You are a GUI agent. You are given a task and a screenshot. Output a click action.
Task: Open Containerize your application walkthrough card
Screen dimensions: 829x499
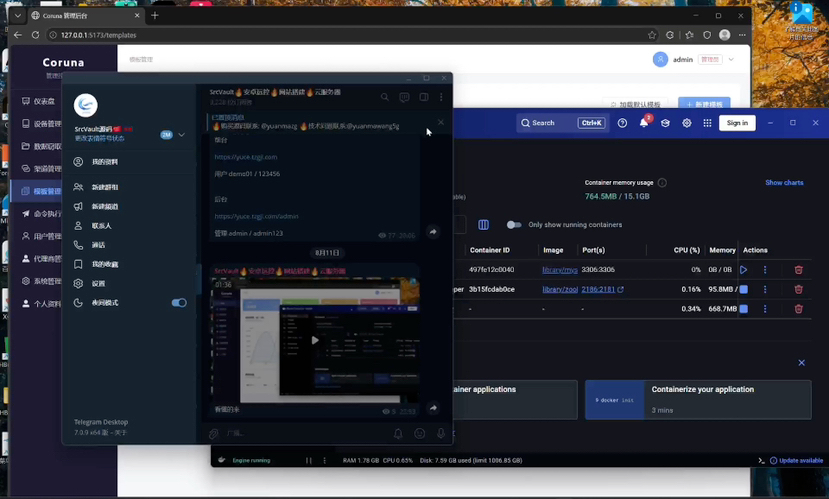point(698,400)
